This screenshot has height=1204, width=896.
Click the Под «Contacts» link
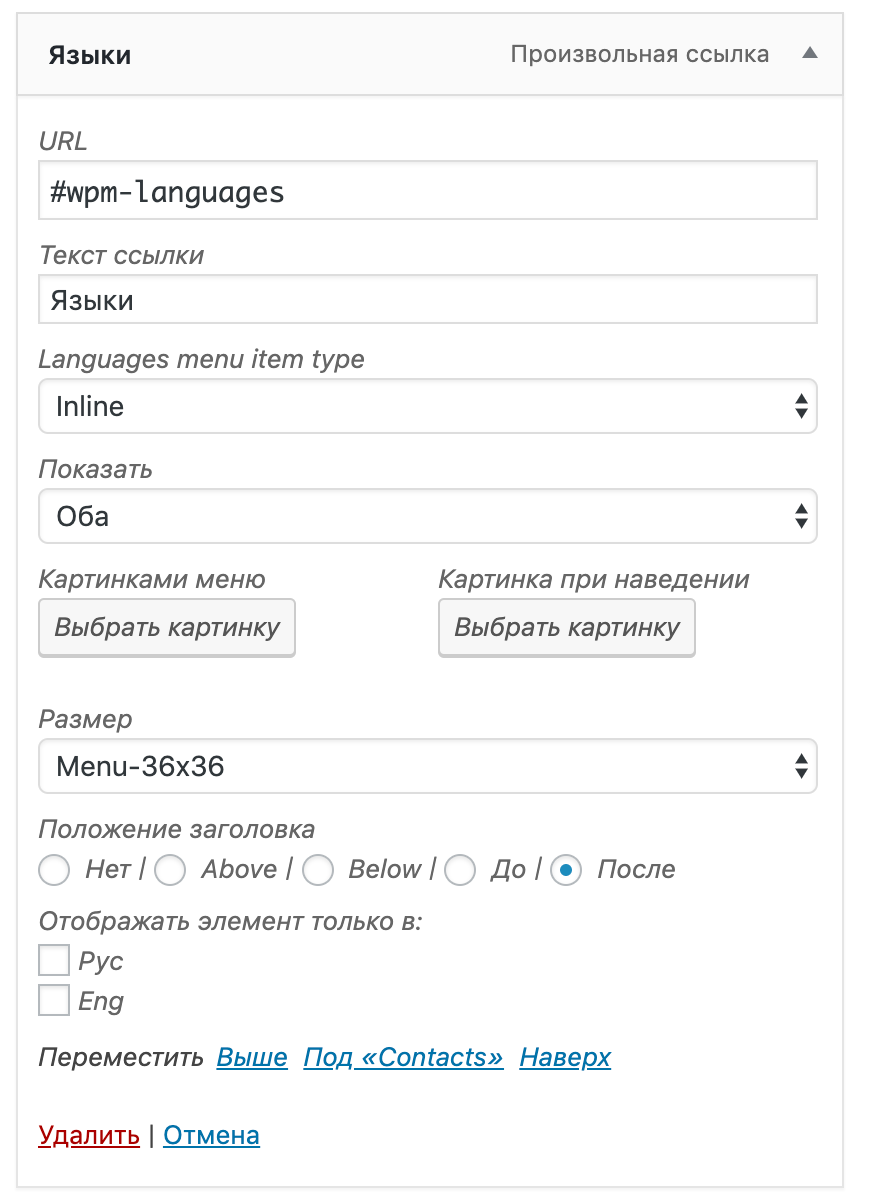click(403, 1057)
